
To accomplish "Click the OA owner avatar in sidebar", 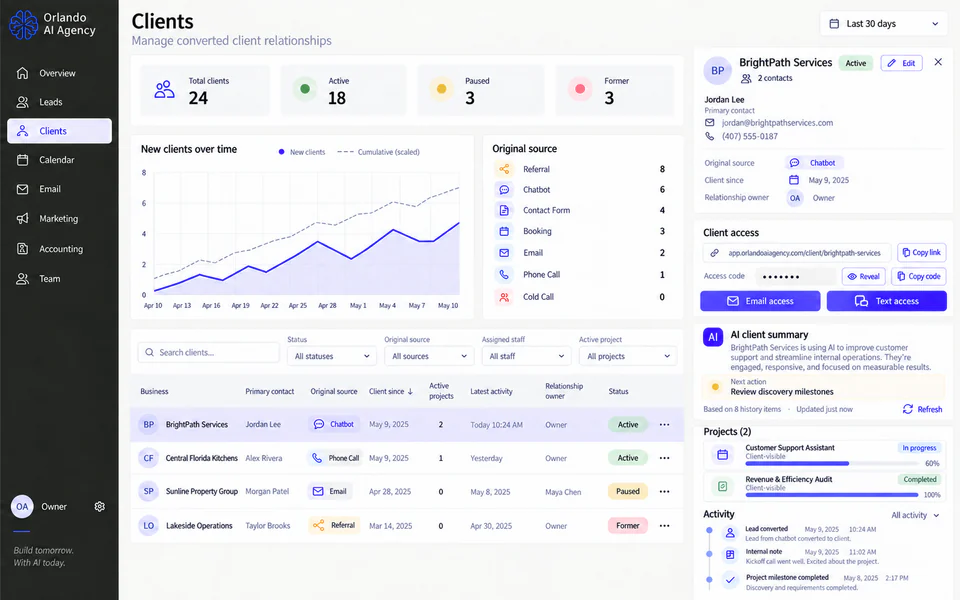I will [x=22, y=506].
